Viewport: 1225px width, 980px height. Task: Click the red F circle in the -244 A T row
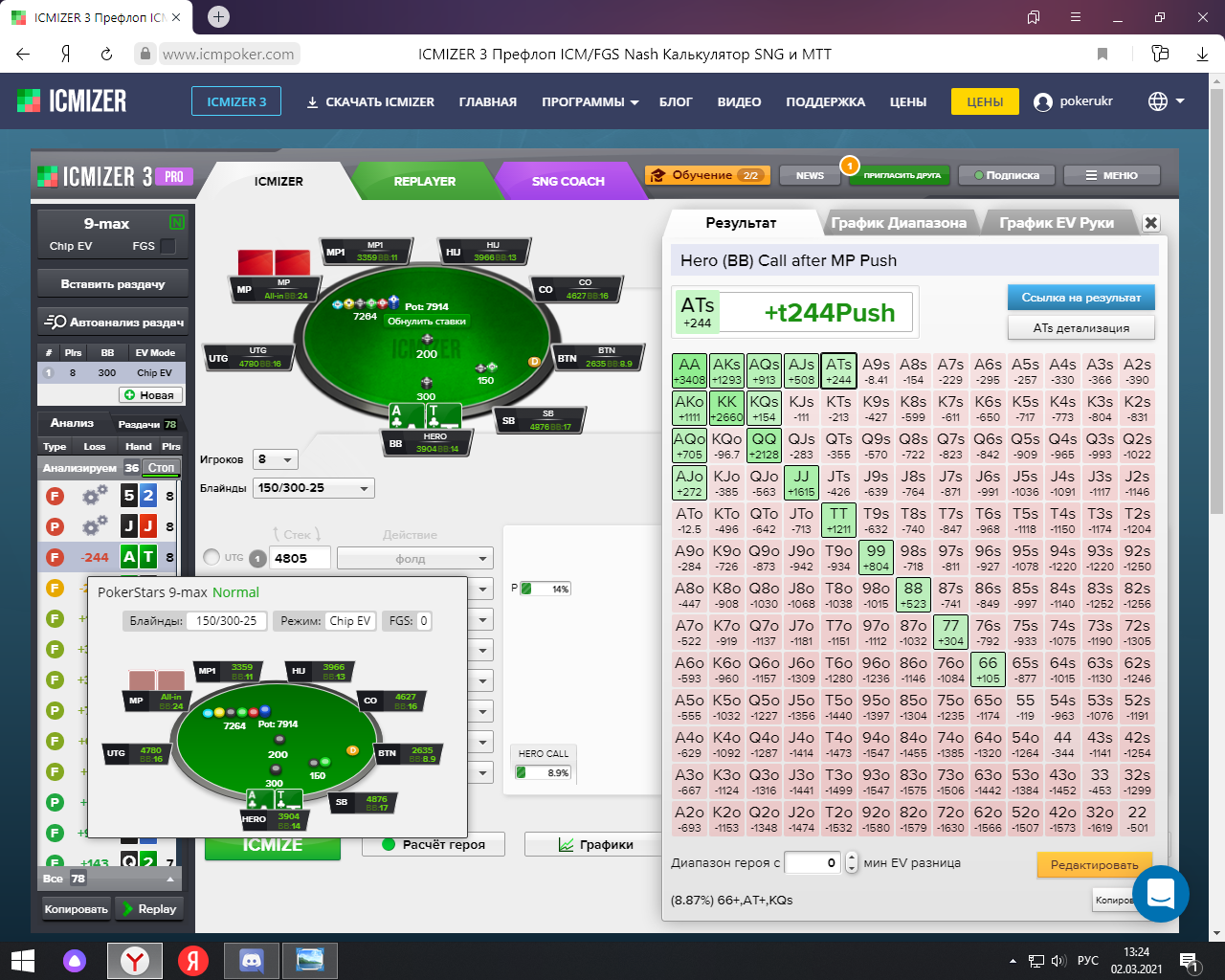[56, 557]
